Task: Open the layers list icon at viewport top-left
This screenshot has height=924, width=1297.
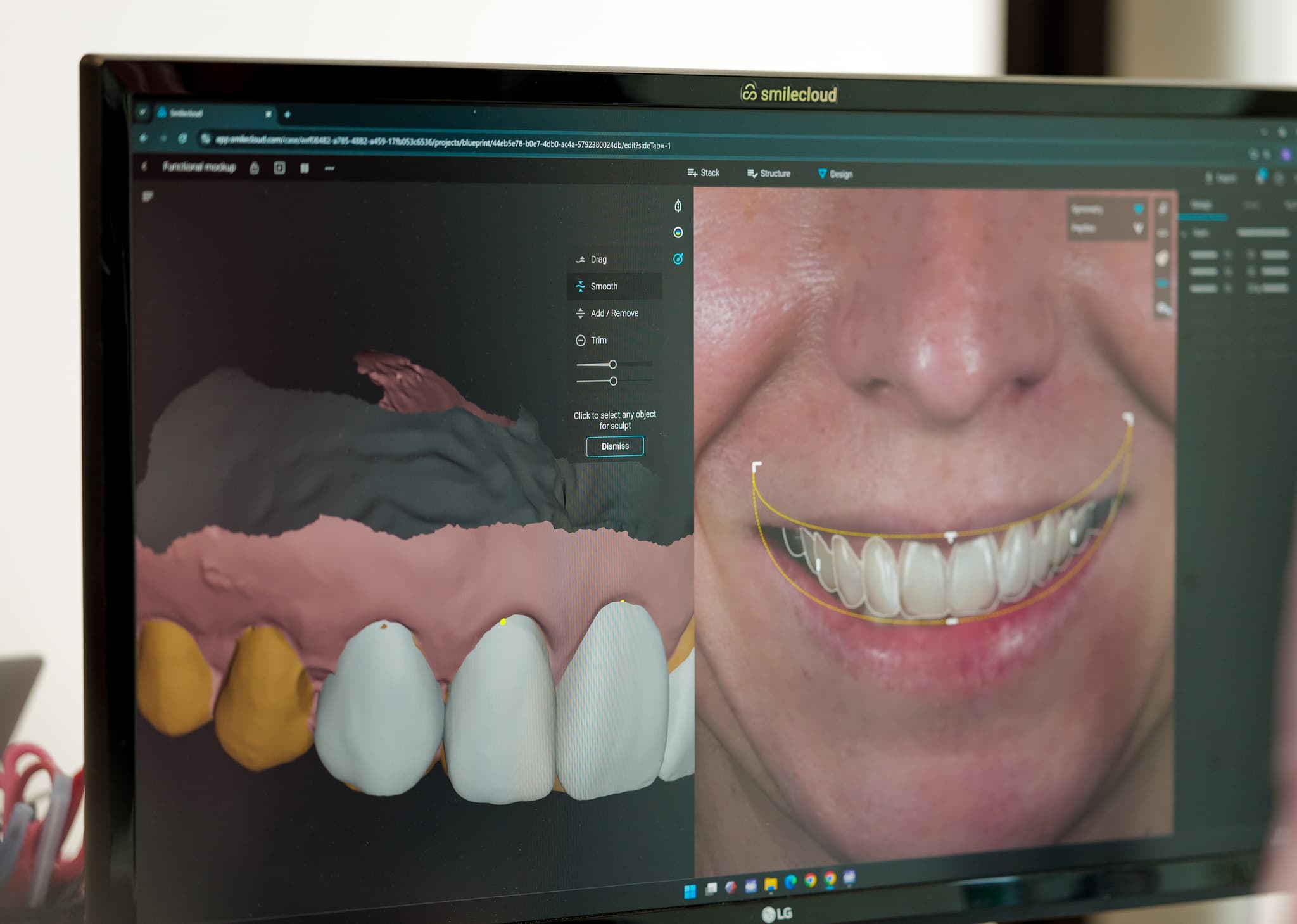Action: [x=148, y=196]
